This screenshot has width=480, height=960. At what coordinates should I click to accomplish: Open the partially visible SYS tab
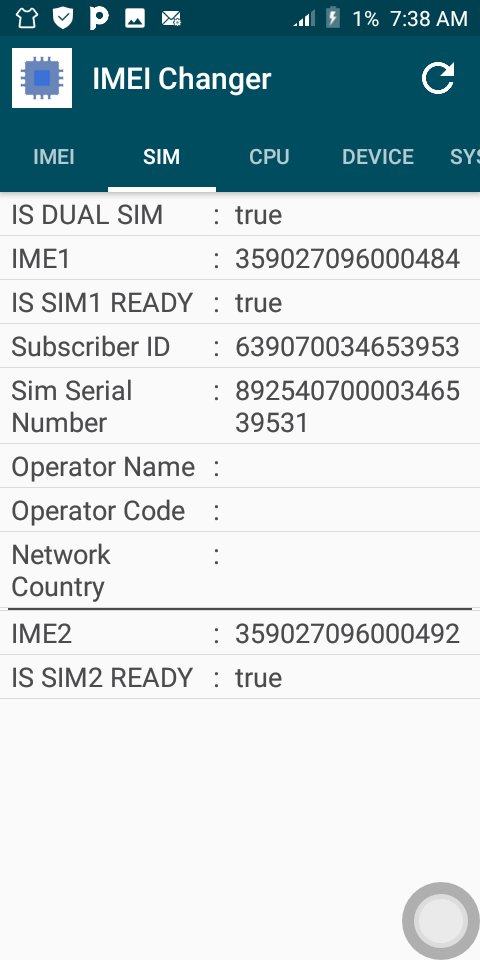click(x=464, y=157)
